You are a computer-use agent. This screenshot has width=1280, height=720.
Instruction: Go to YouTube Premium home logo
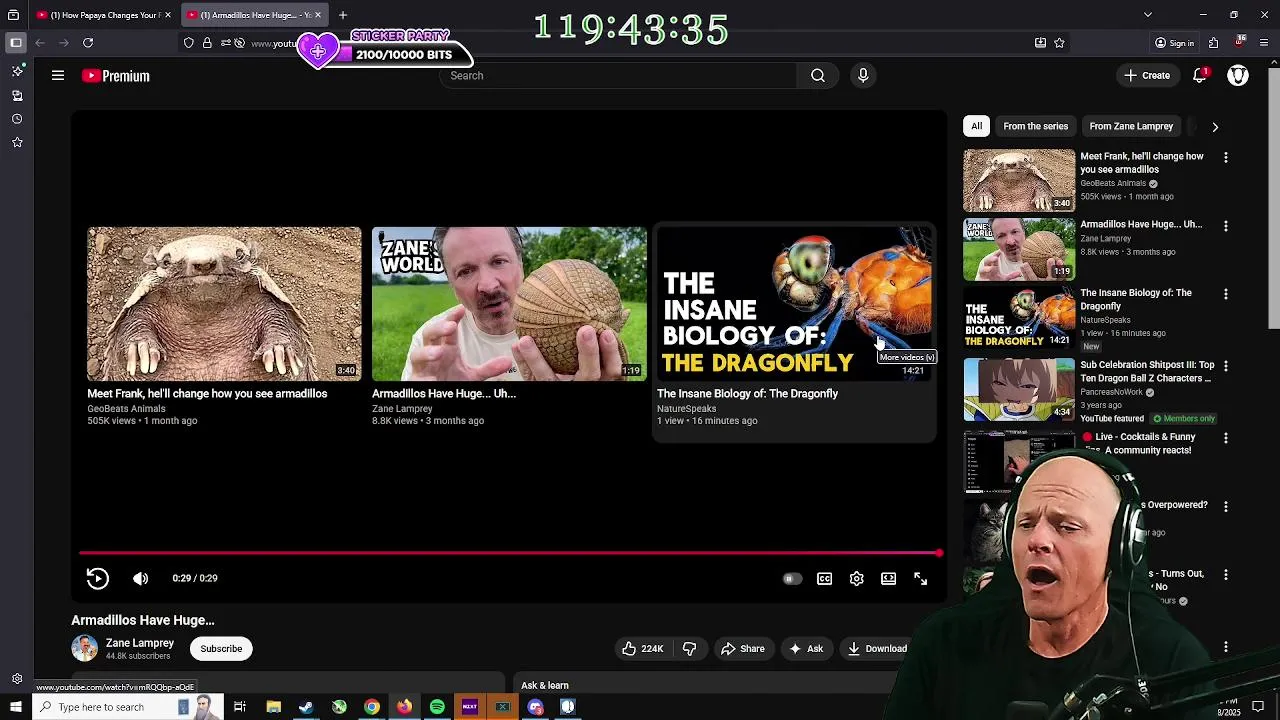[116, 76]
